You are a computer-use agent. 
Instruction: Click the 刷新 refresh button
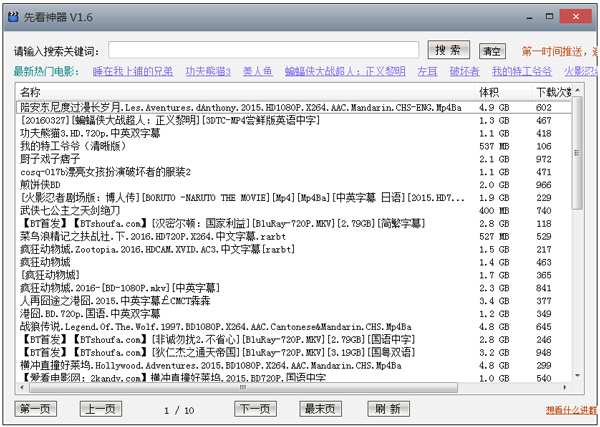[388, 409]
